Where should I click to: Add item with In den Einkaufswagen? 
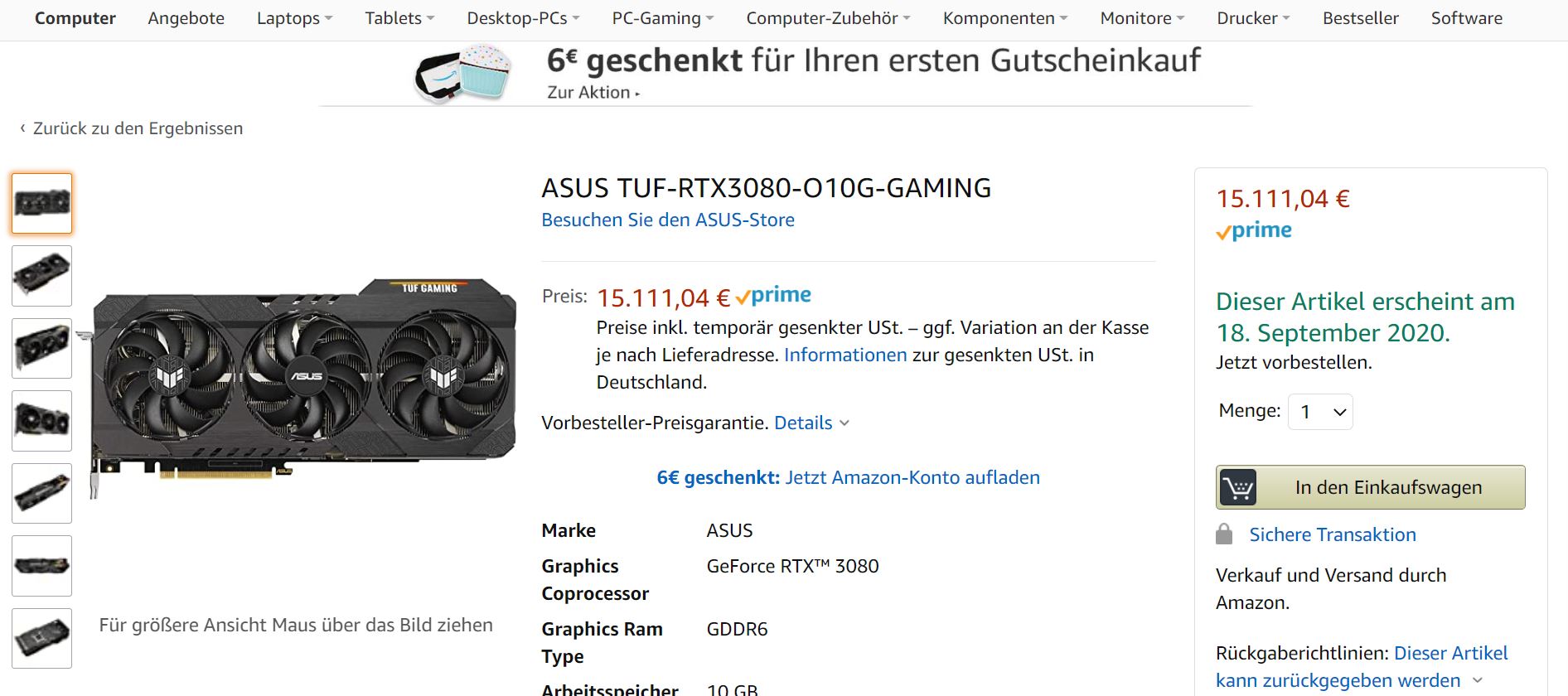tap(1370, 487)
